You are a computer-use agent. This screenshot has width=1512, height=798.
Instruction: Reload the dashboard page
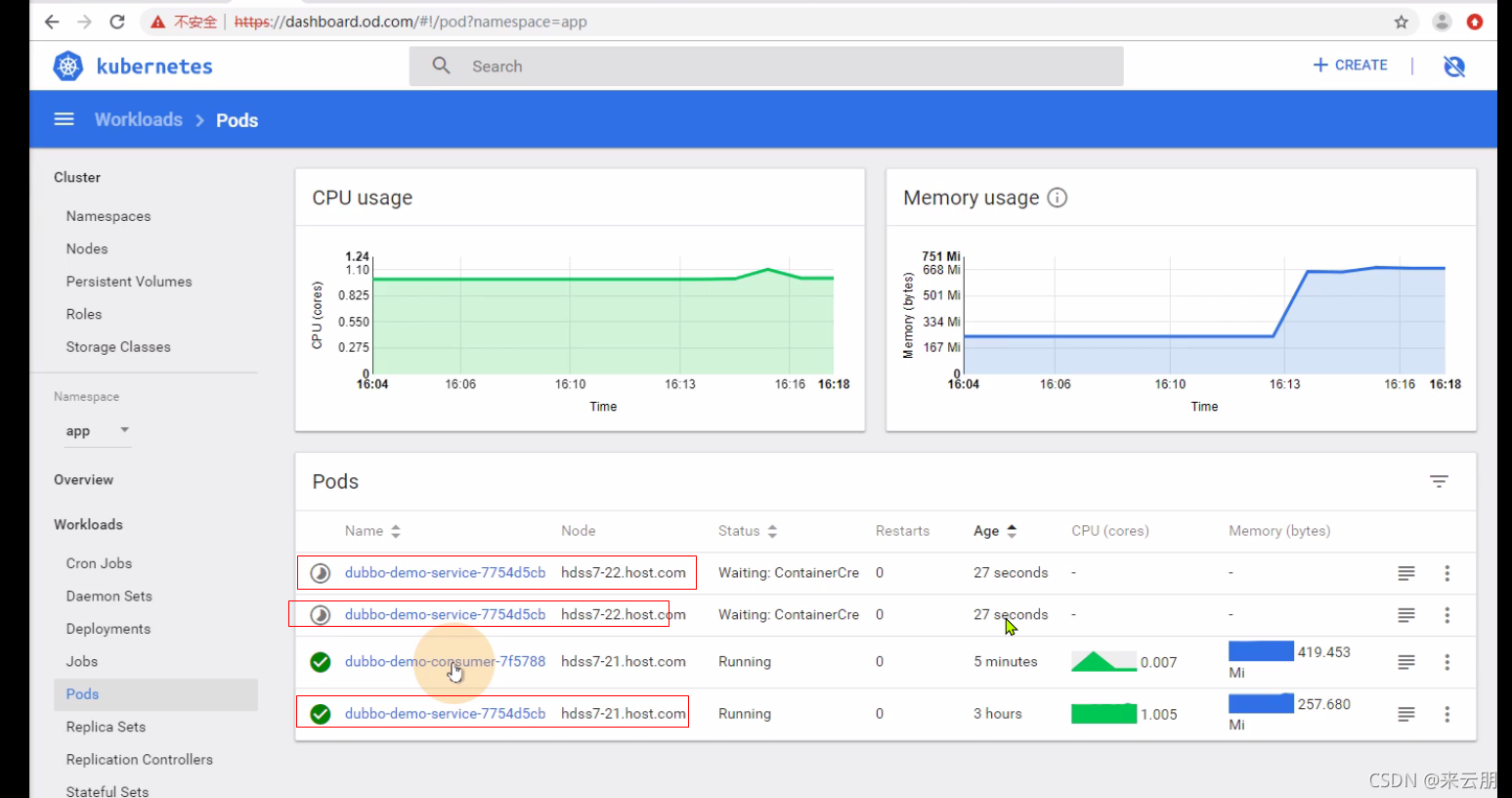tap(117, 22)
